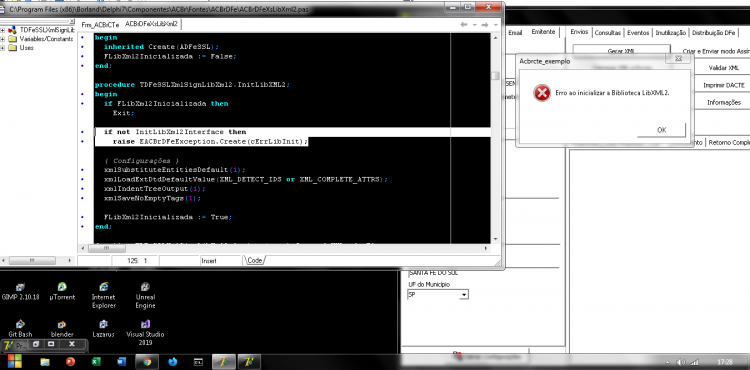Close the Acbrcte_exemplo error dialog
The height and width of the screenshot is (370, 750).
(x=678, y=58)
